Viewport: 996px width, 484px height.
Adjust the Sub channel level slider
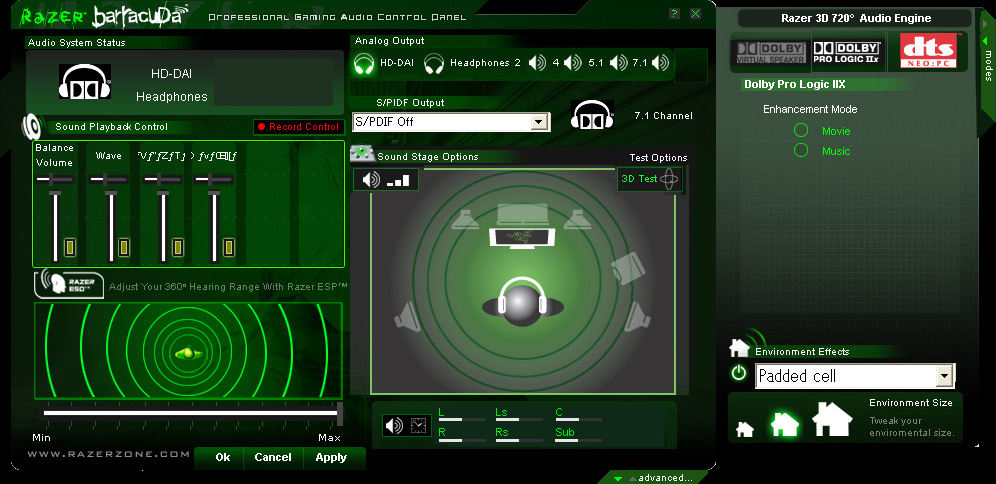[579, 440]
